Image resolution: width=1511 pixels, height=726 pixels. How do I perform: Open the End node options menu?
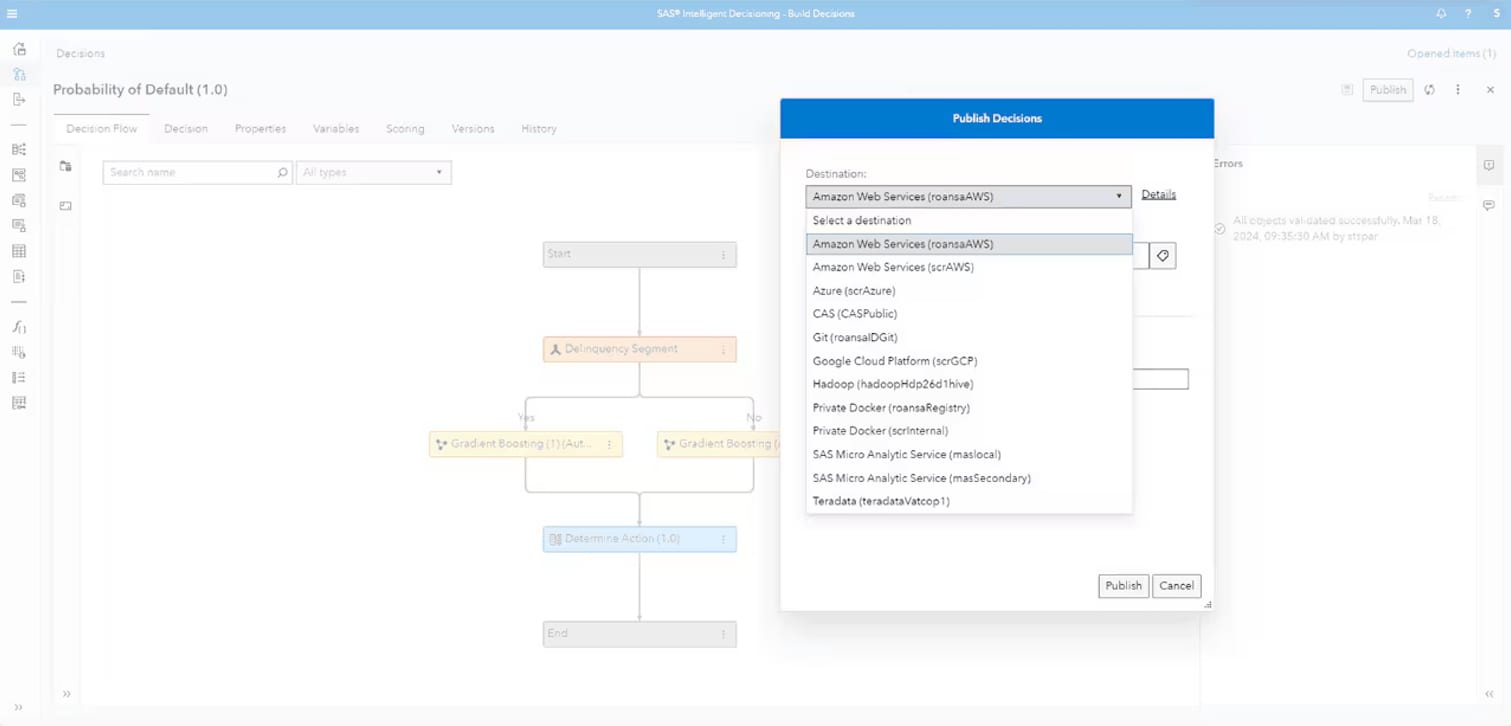click(724, 634)
